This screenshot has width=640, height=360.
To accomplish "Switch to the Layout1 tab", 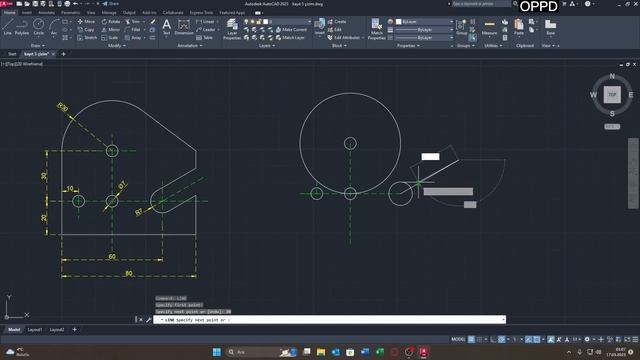I will 35,330.
